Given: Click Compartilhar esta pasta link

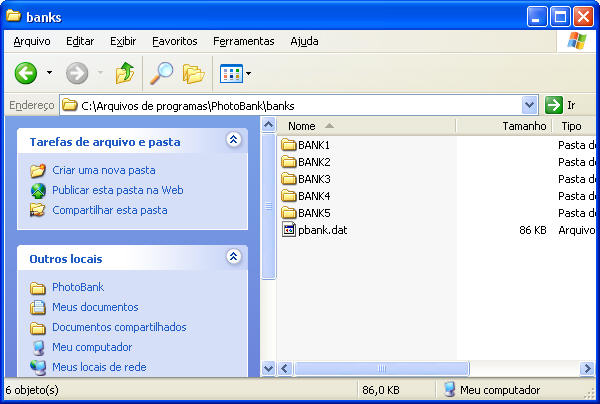Looking at the screenshot, I should pyautogui.click(x=109, y=210).
